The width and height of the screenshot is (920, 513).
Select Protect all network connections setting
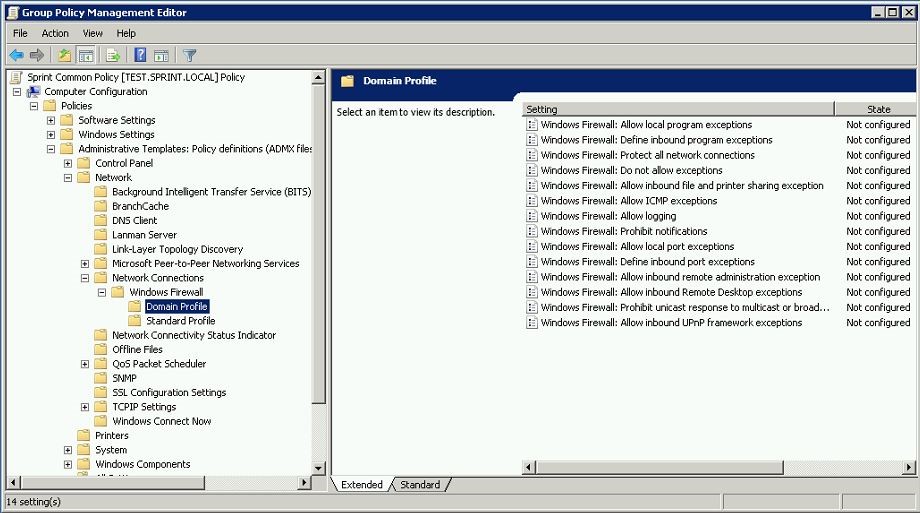tap(648, 155)
